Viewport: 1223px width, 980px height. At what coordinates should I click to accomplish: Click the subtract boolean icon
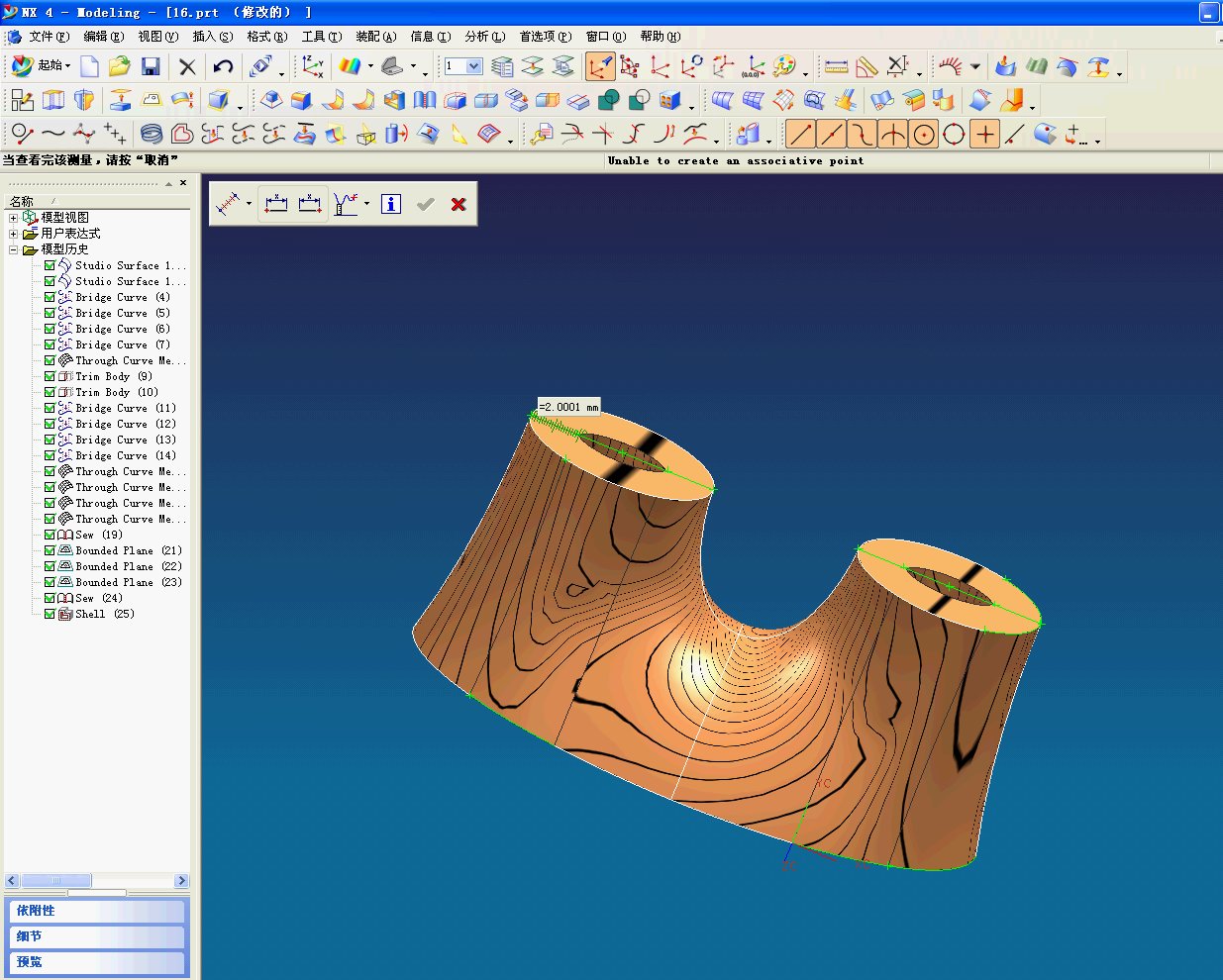point(640,100)
